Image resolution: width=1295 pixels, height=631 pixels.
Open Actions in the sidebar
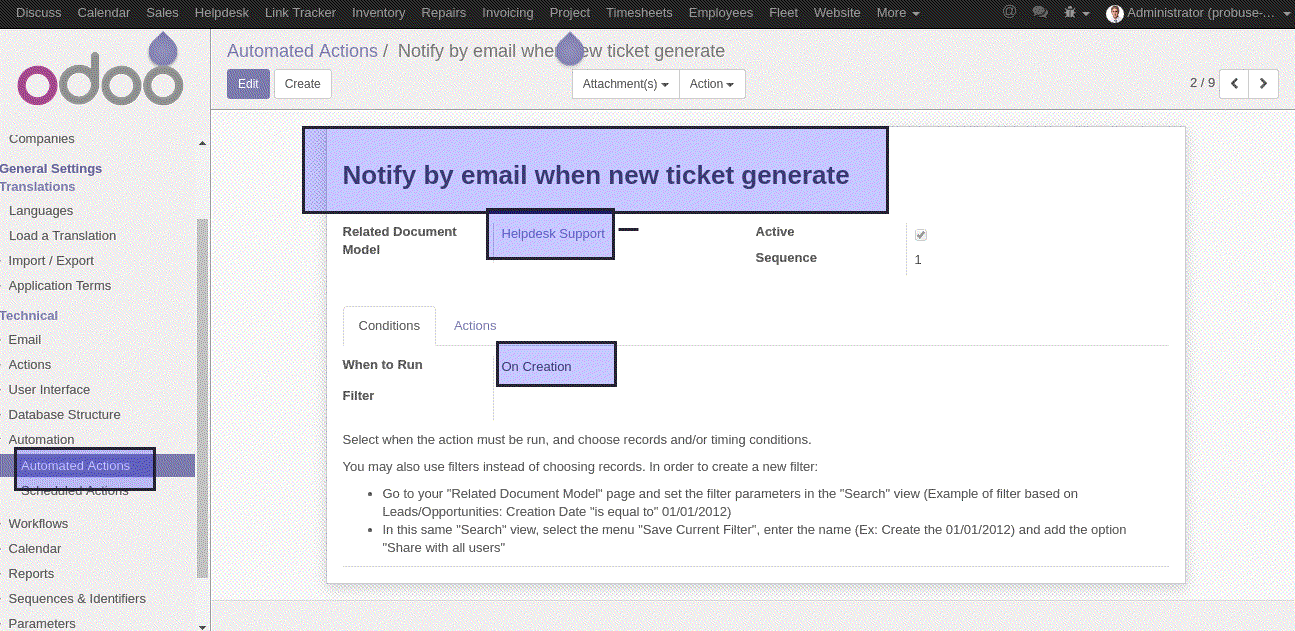pyautogui.click(x=30, y=365)
